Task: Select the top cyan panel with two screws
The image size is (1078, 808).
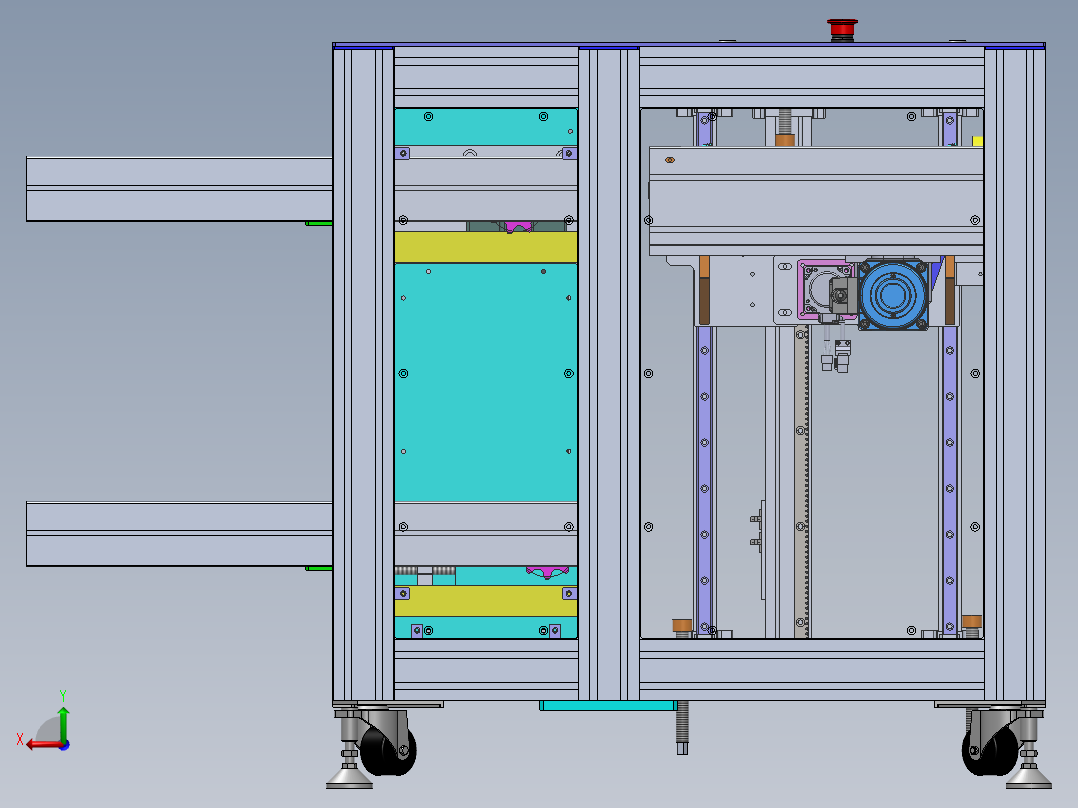Action: coord(485,127)
